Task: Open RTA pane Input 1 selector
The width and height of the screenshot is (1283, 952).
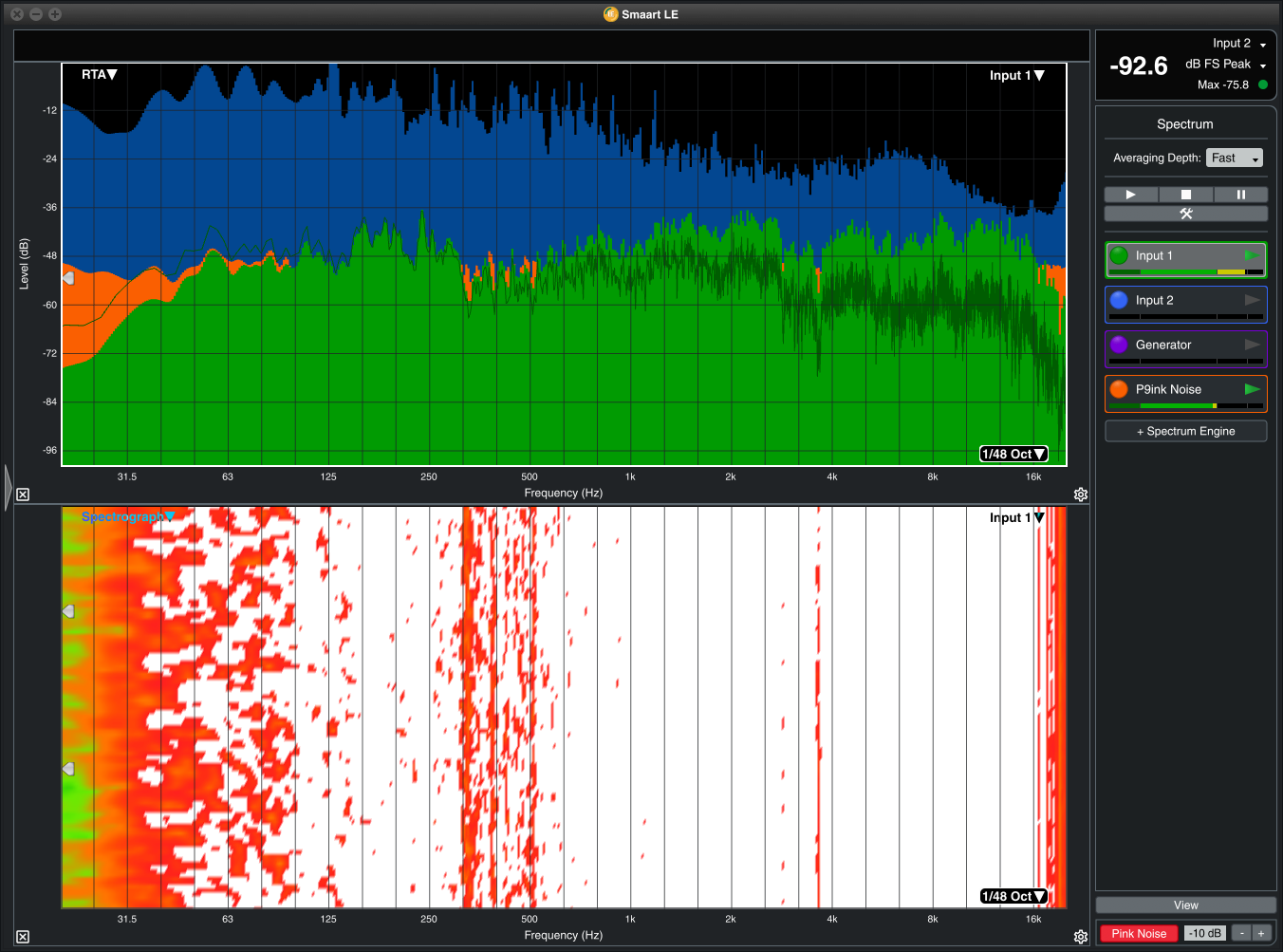Action: [1016, 75]
